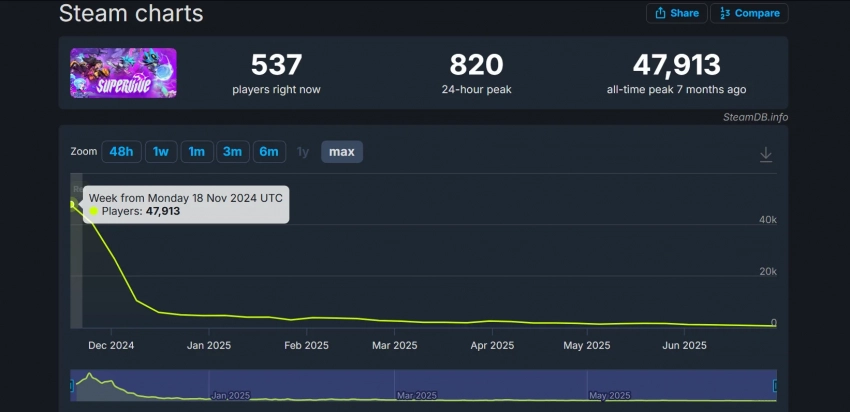Click the right handle of range navigator

(x=775, y=385)
